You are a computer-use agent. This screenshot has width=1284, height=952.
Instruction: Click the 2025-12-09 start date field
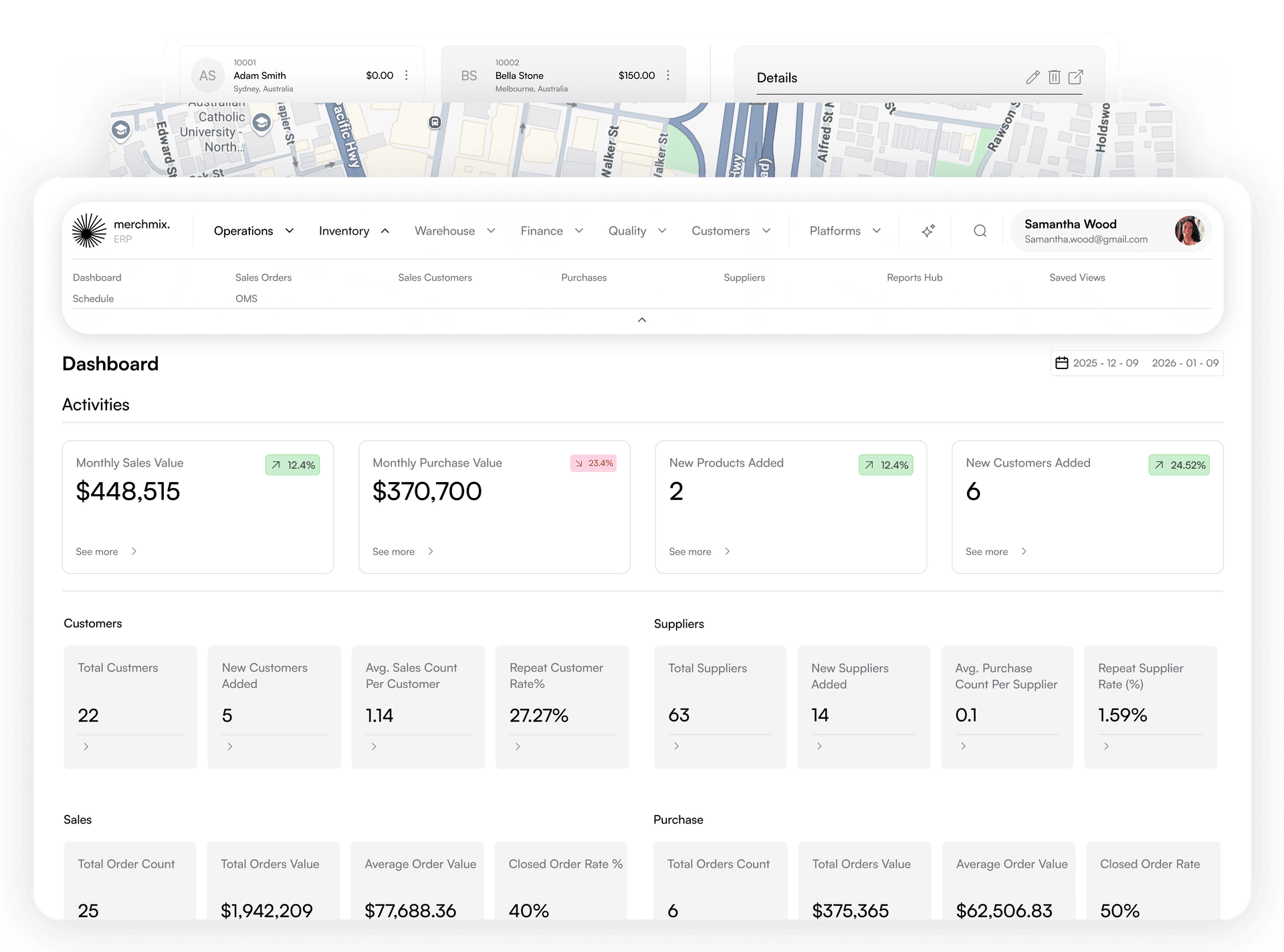click(1105, 363)
